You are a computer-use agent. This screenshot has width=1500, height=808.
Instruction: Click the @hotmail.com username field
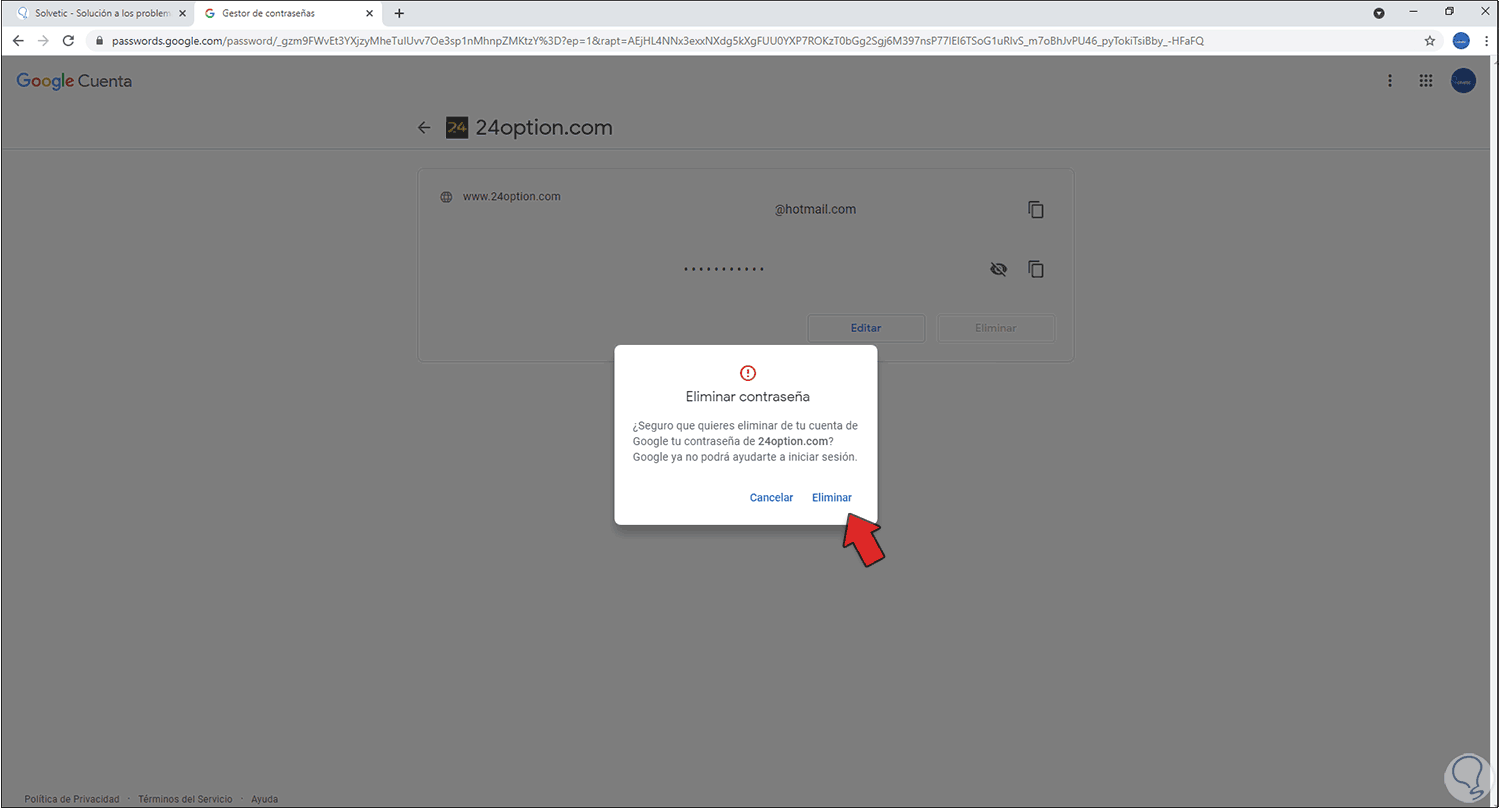point(815,210)
